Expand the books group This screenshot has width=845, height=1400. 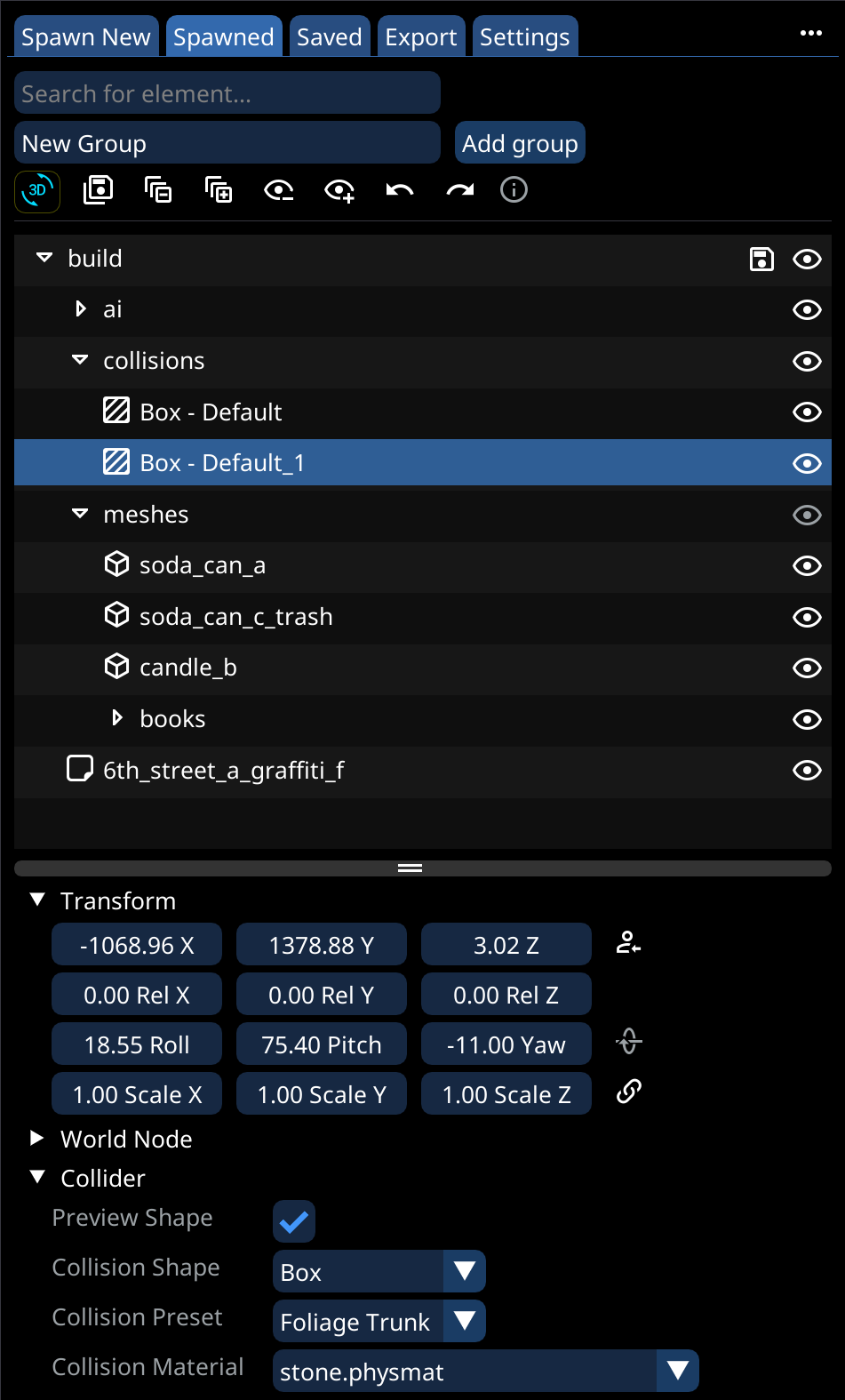click(x=117, y=718)
